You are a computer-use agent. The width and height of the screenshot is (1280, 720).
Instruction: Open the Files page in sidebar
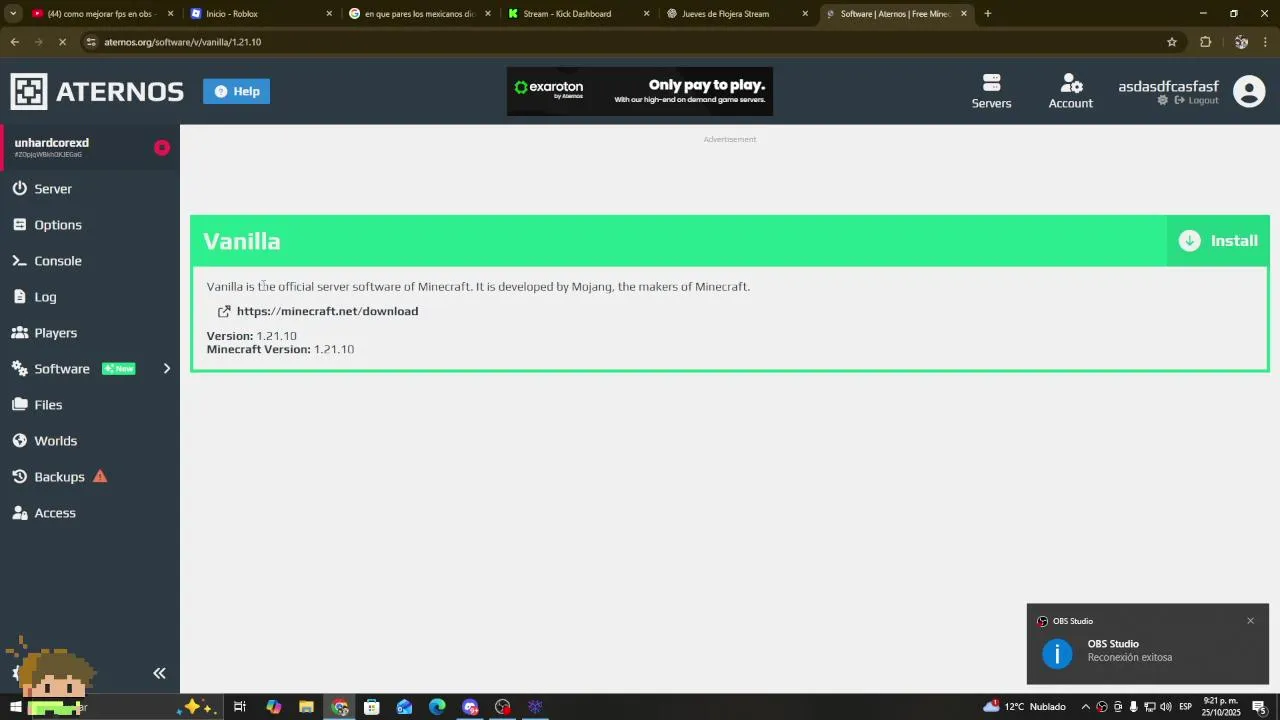pos(48,405)
